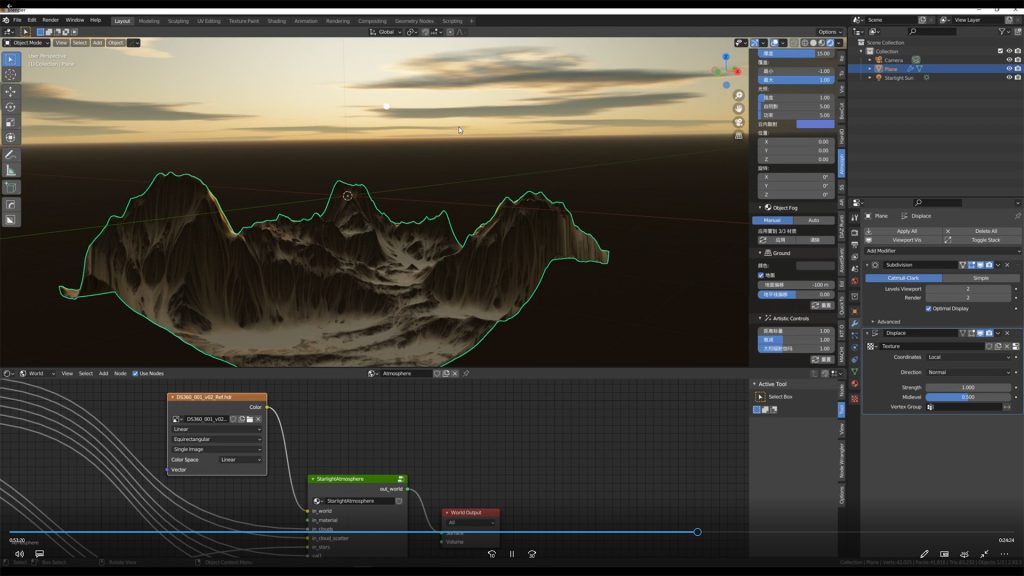Open the Object Mode dropdown
Image resolution: width=1024 pixels, height=576 pixels.
27,43
